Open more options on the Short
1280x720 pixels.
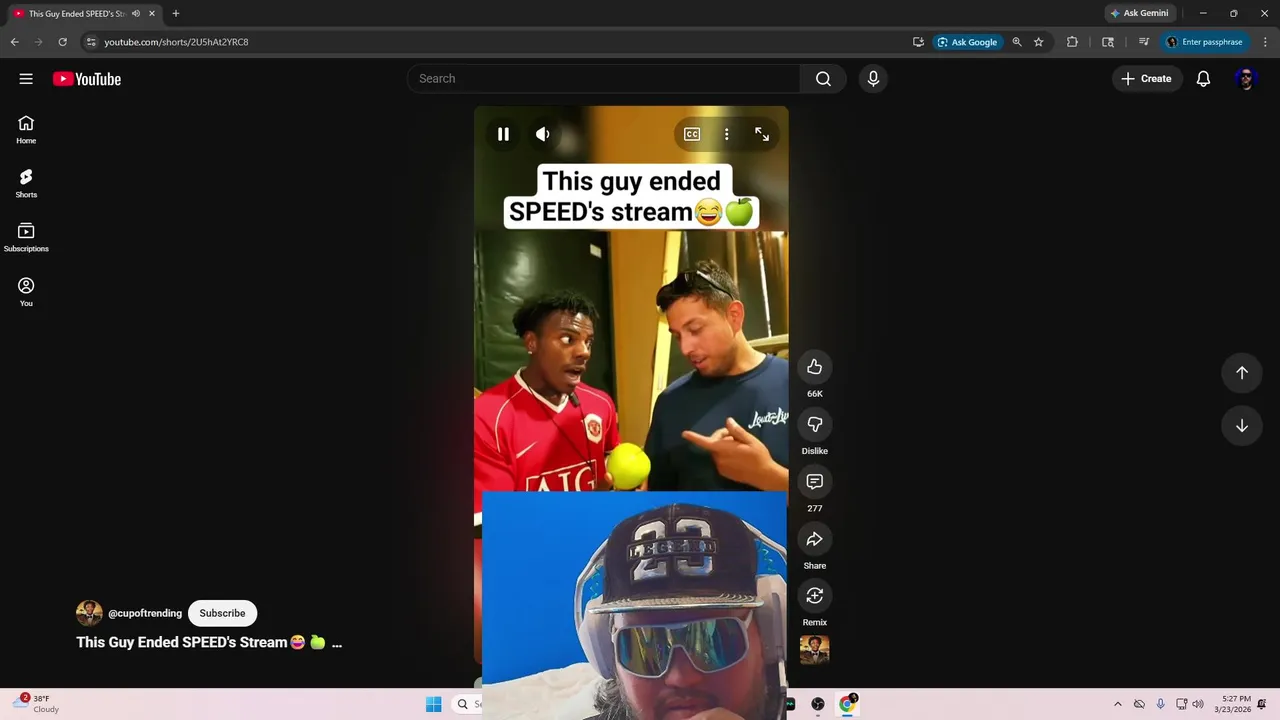[x=727, y=134]
